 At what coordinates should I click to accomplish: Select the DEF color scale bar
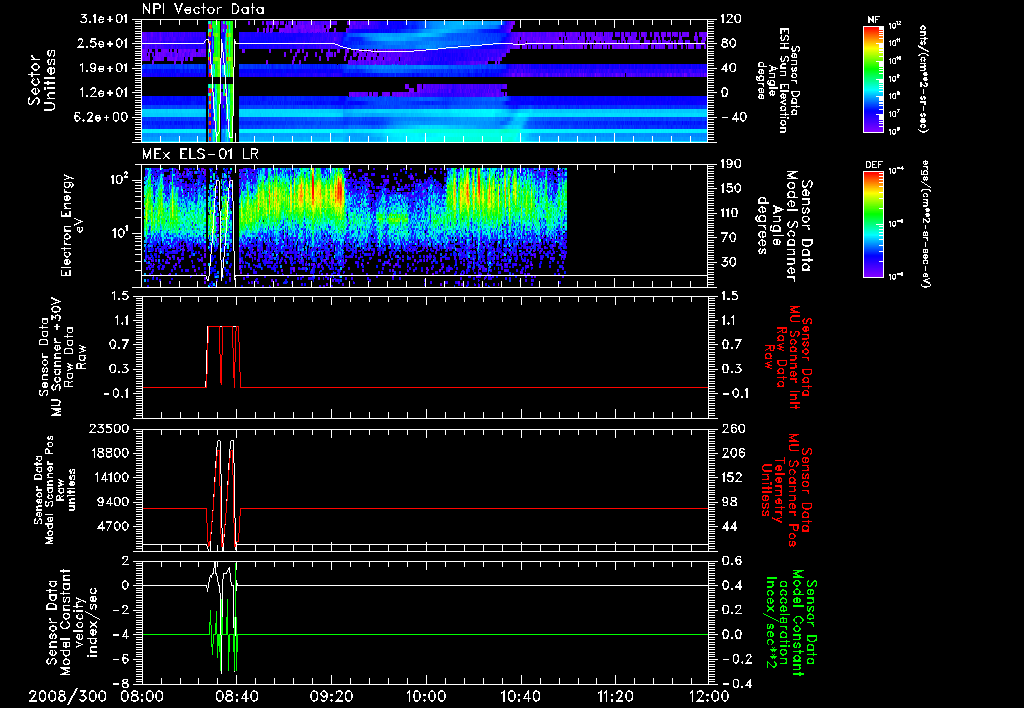coord(874,224)
